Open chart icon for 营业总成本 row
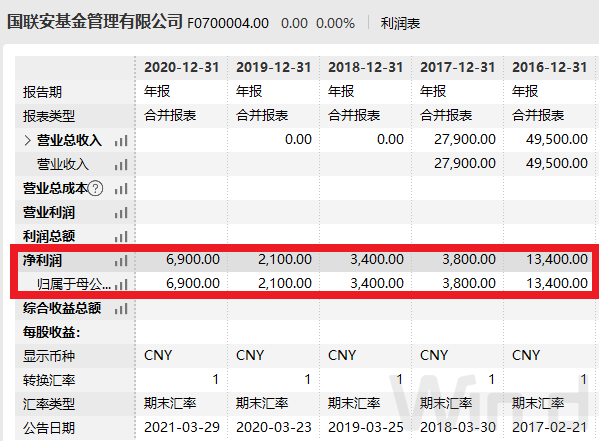 (x=121, y=188)
